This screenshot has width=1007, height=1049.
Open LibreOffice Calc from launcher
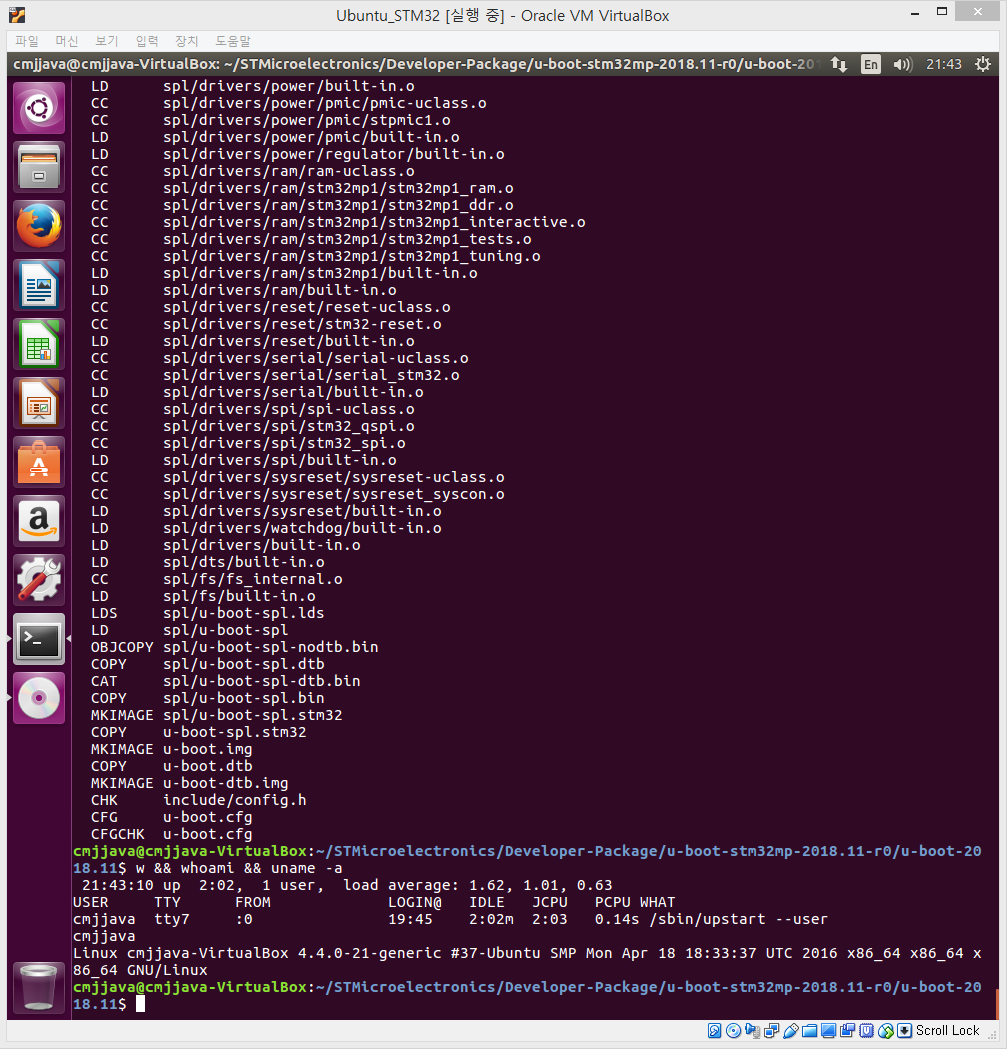point(39,344)
